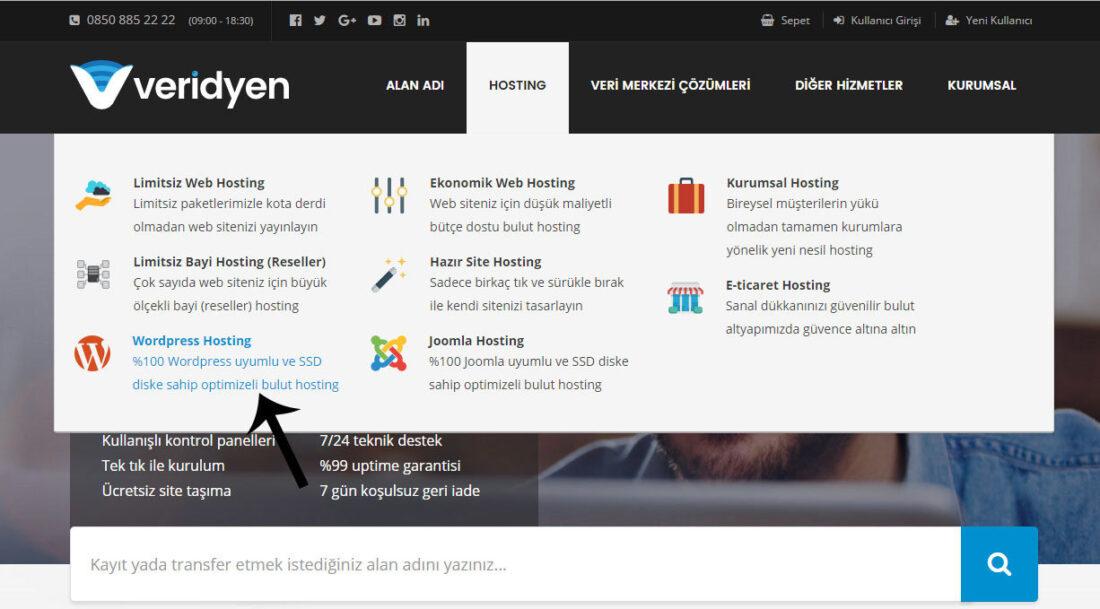Open the Sepet cart link
Viewport: 1100px width, 609px height.
pos(795,20)
